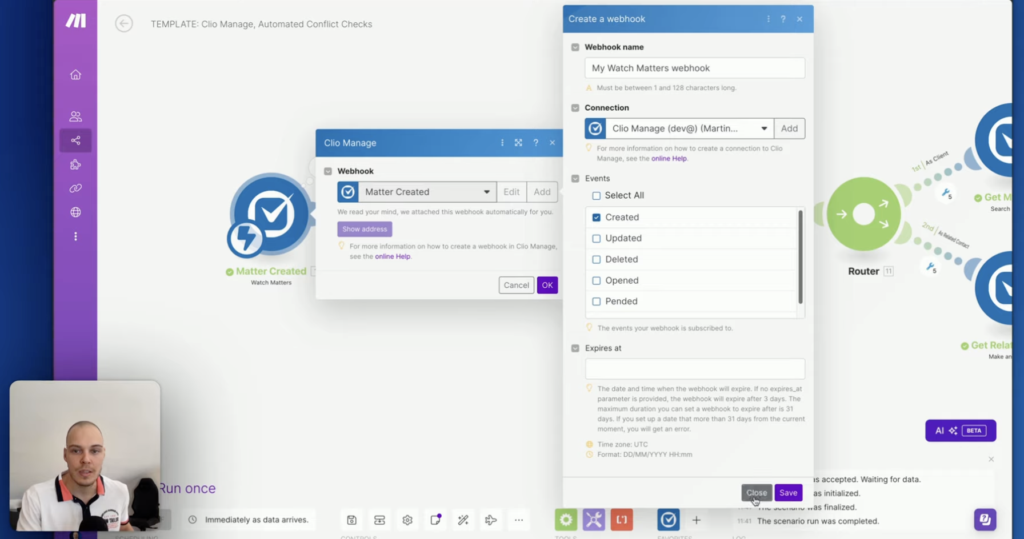Click wrench filter icon on 1st route
Screen dimensions: 1024x539
click(x=946, y=193)
